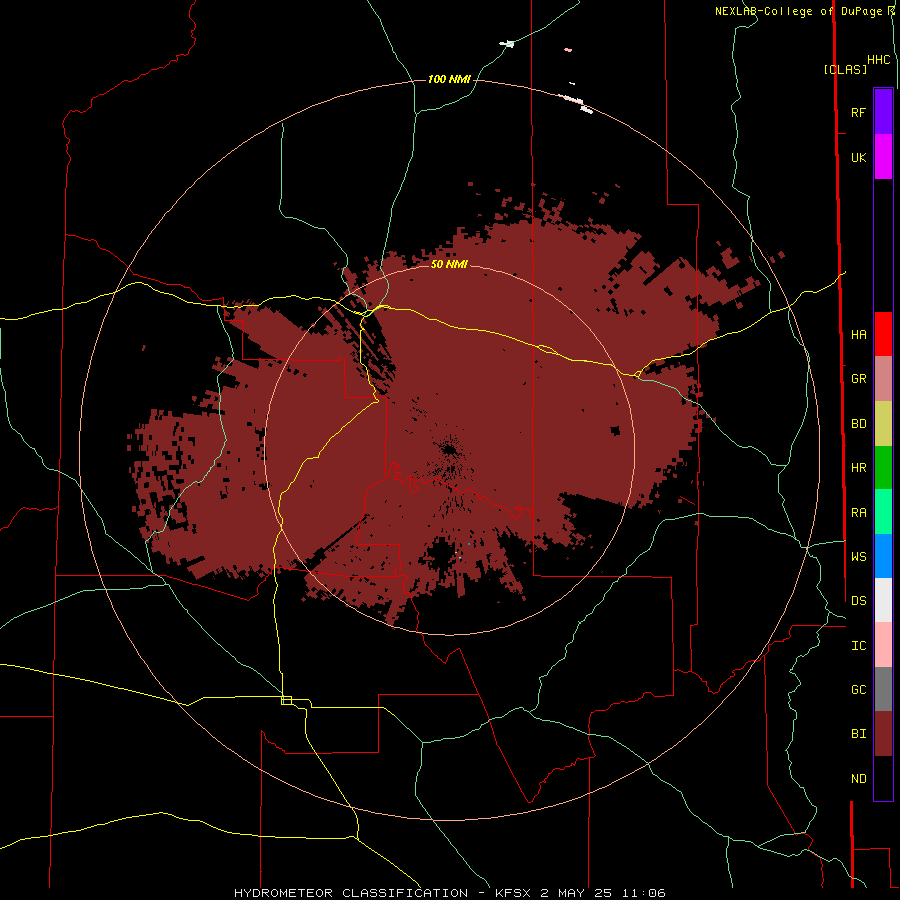Select the BI dark-red legend swatch
The height and width of the screenshot is (900, 900).
tap(883, 734)
